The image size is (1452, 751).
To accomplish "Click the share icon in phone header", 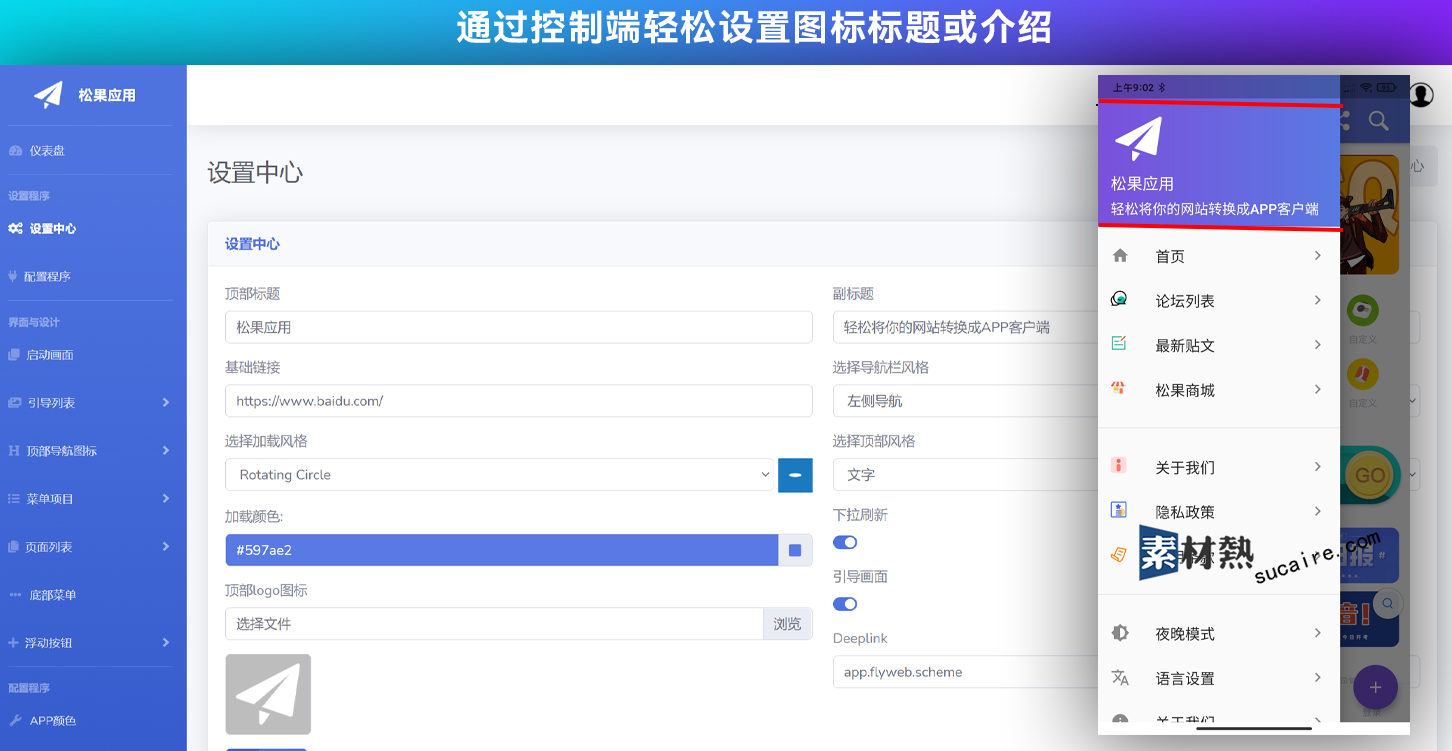I will point(1345,121).
